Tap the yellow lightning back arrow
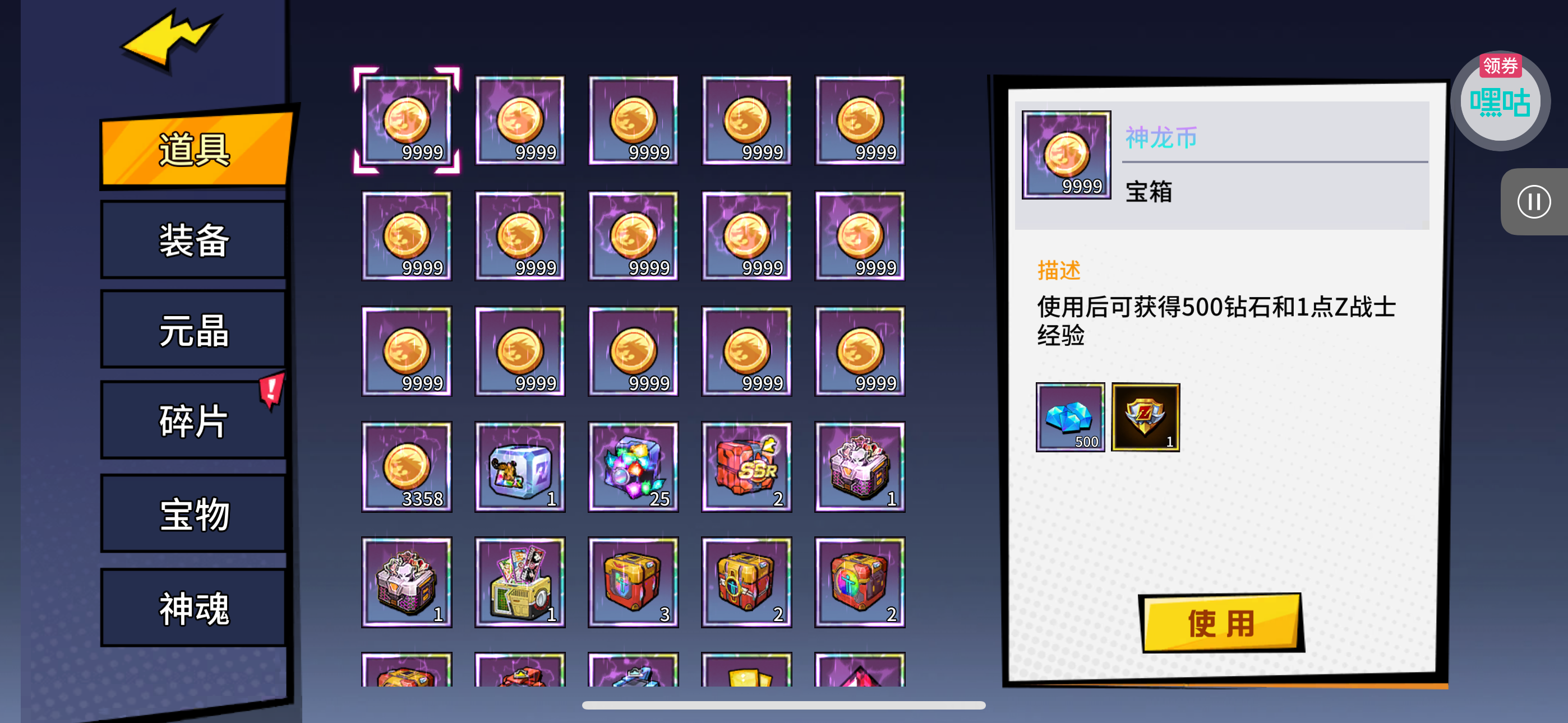1568x723 pixels. click(169, 40)
